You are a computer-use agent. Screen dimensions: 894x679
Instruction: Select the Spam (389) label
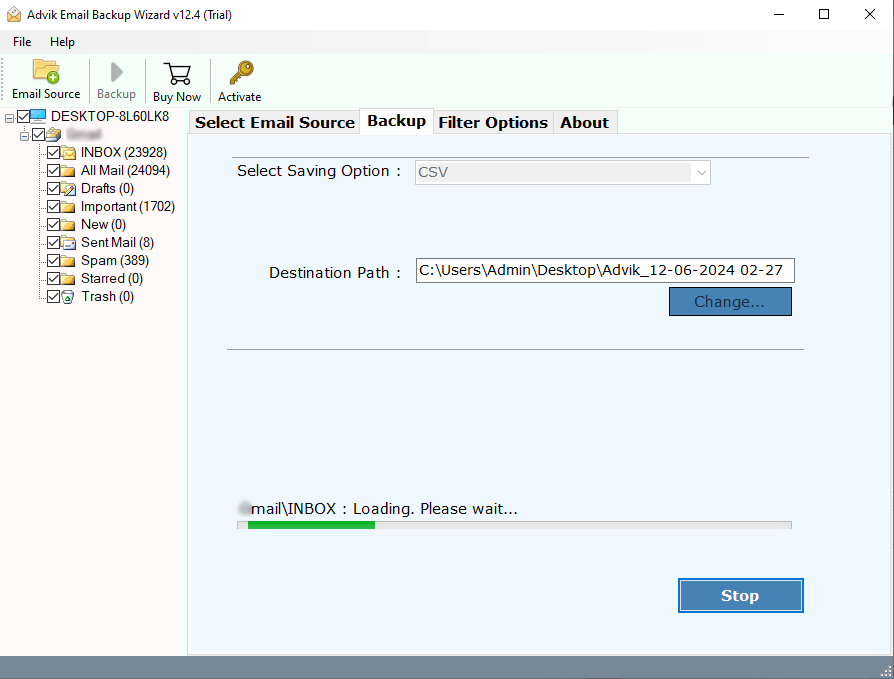click(115, 261)
